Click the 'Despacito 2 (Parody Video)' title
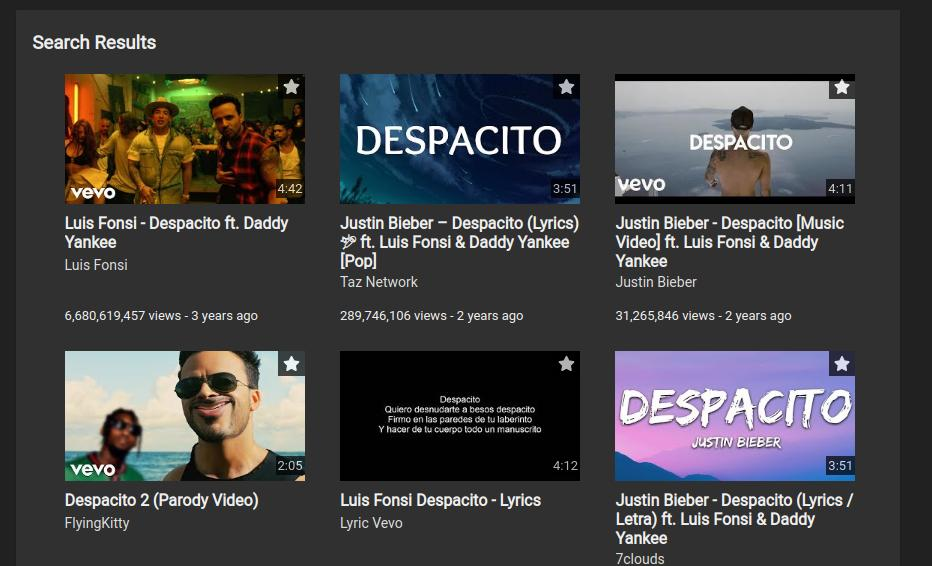 coord(161,500)
